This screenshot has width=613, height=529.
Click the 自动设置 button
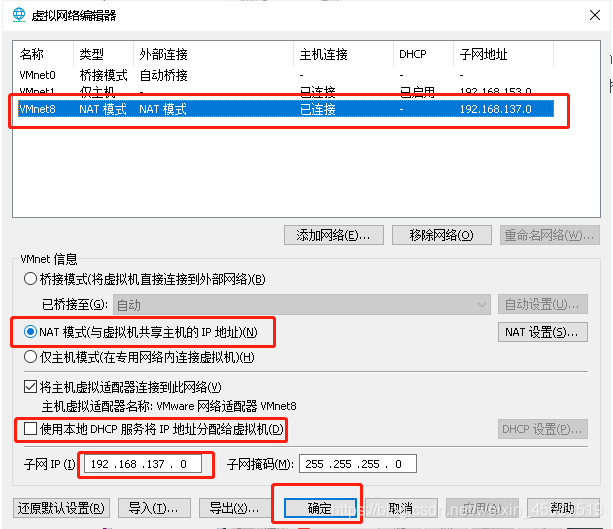pos(543,304)
